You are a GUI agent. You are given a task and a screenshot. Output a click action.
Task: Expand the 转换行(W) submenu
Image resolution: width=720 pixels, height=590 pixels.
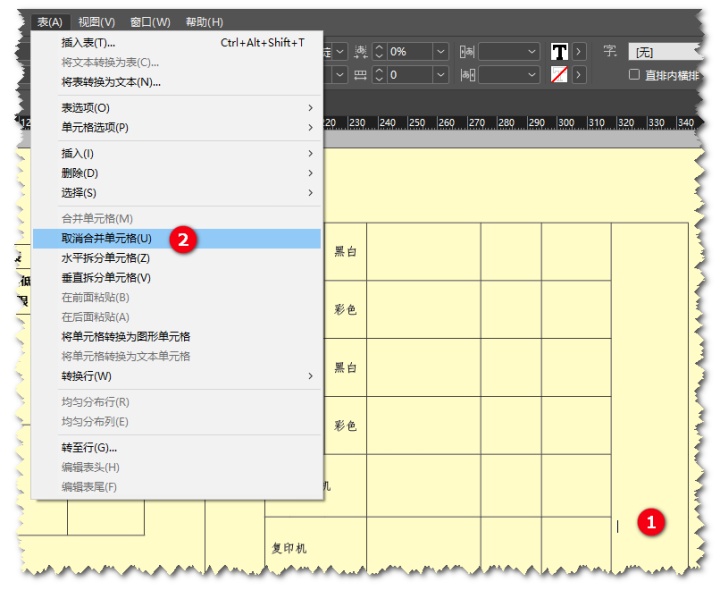click(177, 376)
